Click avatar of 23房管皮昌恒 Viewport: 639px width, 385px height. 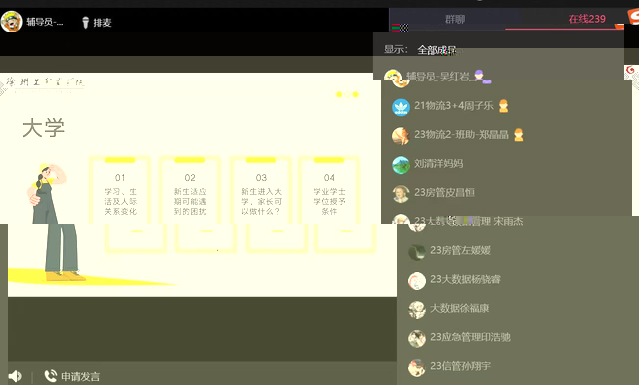click(401, 194)
